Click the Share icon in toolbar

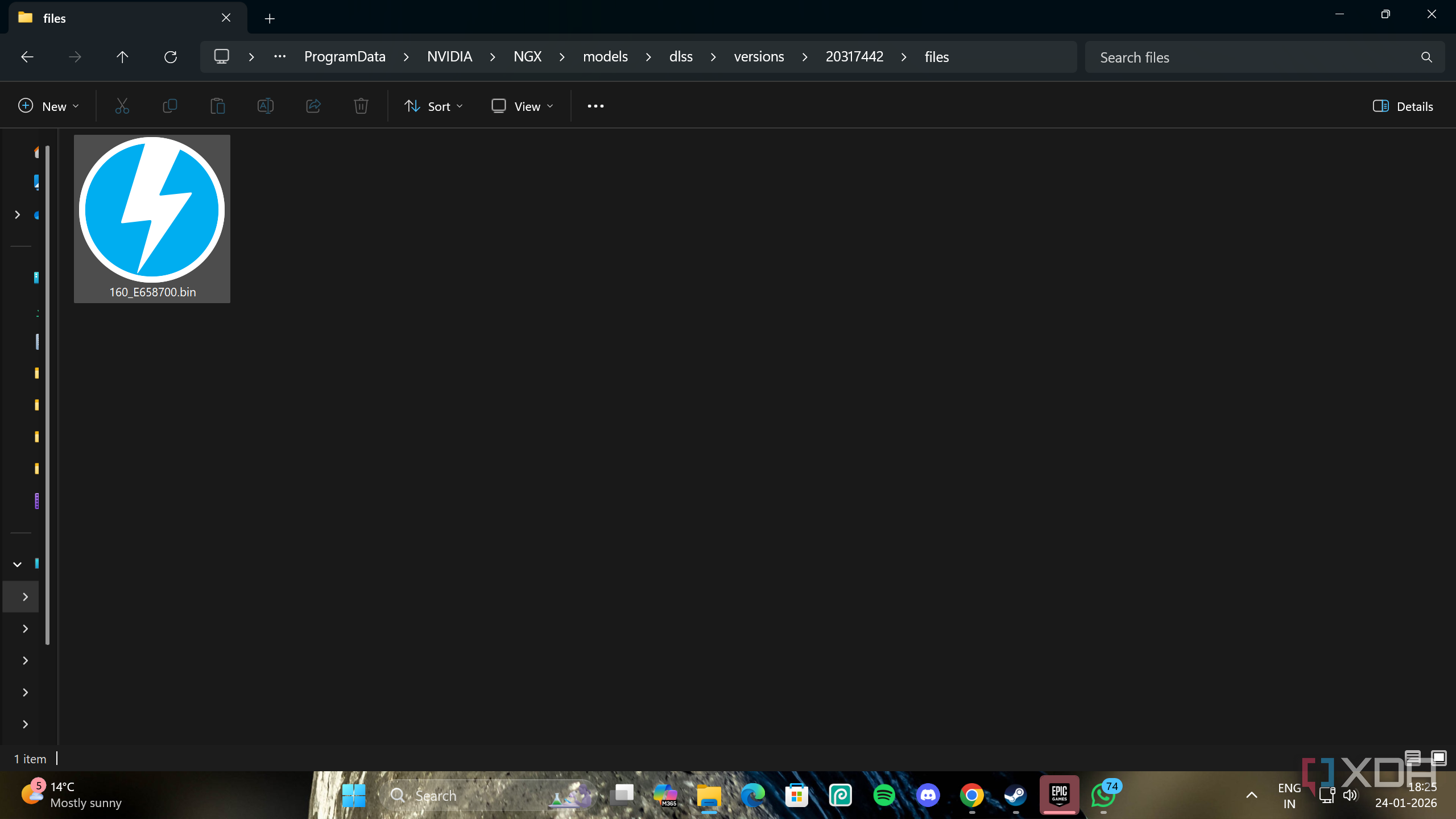point(313,106)
